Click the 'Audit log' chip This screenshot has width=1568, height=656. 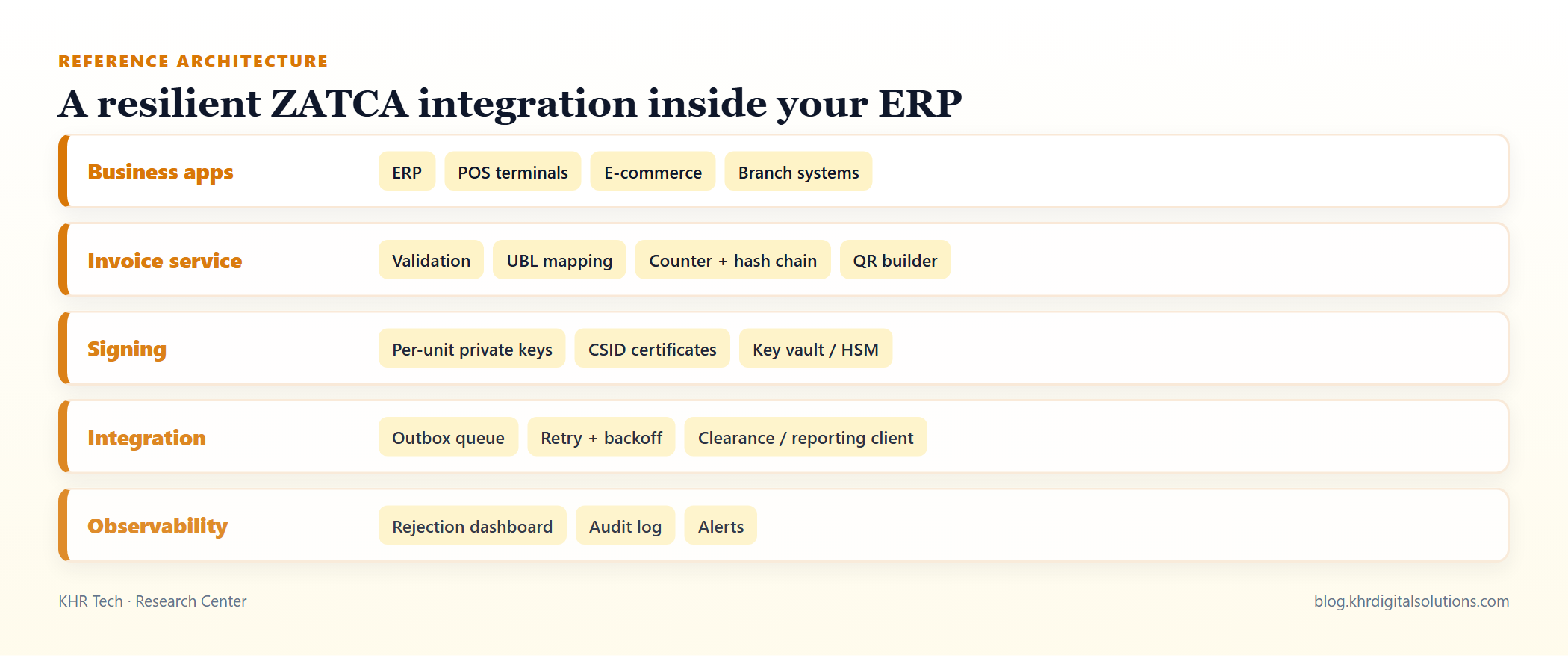[x=625, y=526]
